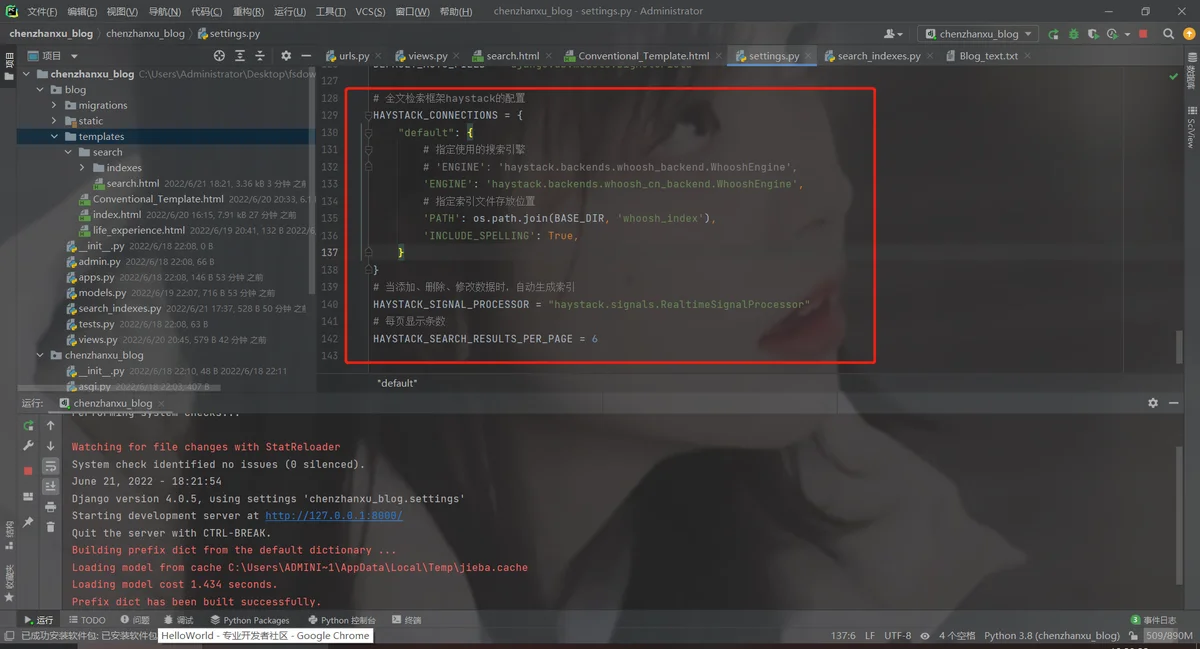Screen dimensions: 1200x649
Task: Expand the static folder
Action: (55, 121)
